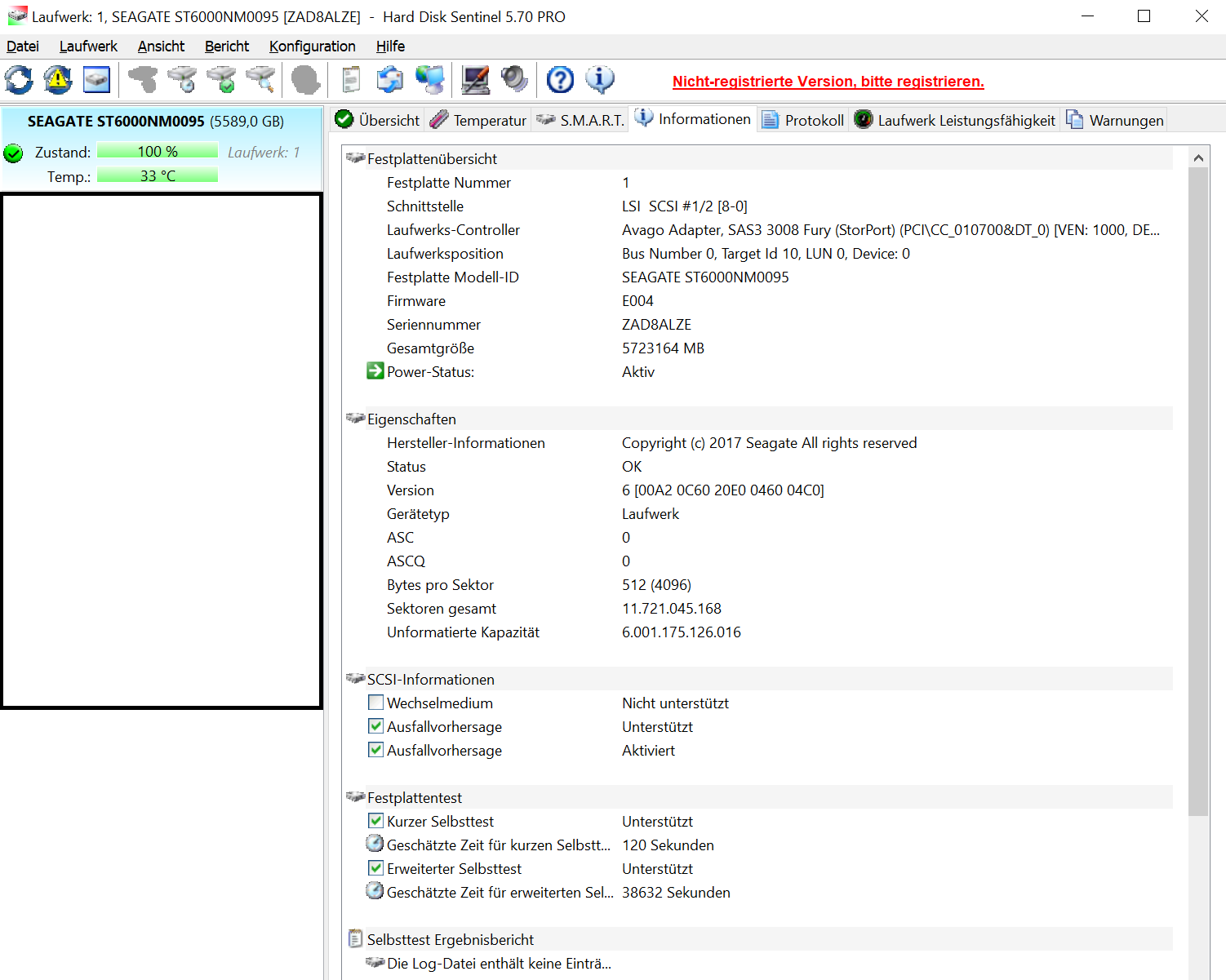Click the blue info bubble toolbar icon
The width and height of the screenshot is (1226, 980).
click(600, 80)
